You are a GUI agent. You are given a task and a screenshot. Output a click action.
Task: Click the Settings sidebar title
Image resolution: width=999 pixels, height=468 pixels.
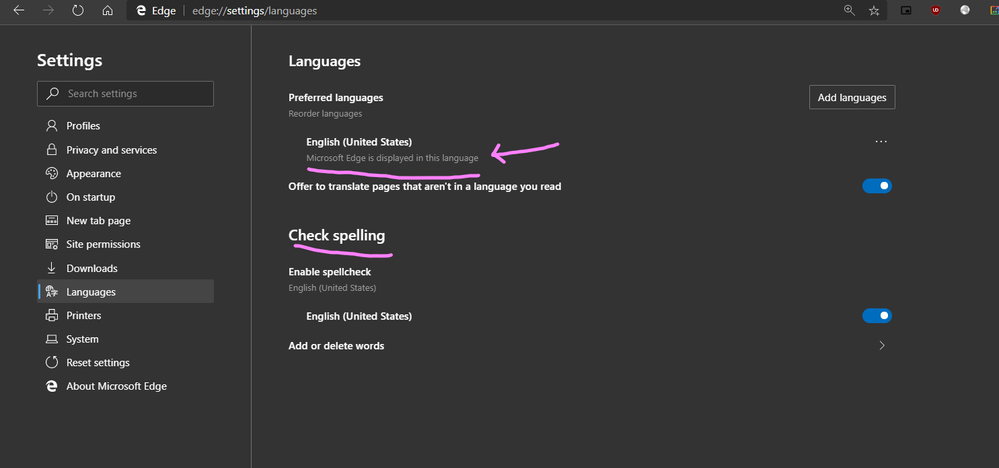tap(69, 60)
